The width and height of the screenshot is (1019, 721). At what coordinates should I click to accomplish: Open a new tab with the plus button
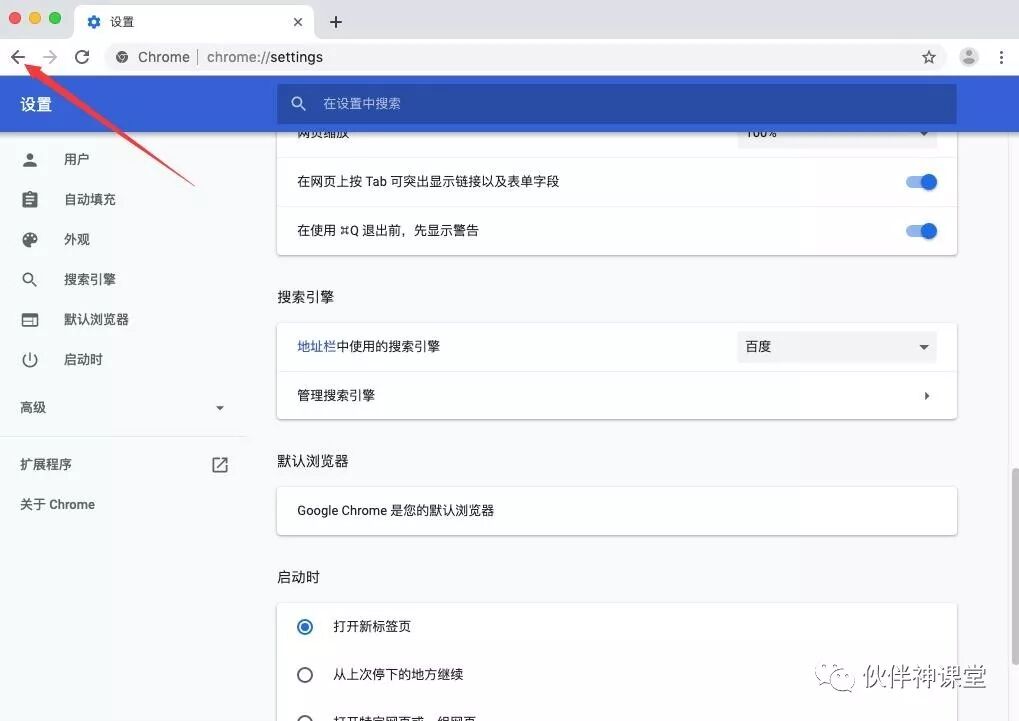335,22
